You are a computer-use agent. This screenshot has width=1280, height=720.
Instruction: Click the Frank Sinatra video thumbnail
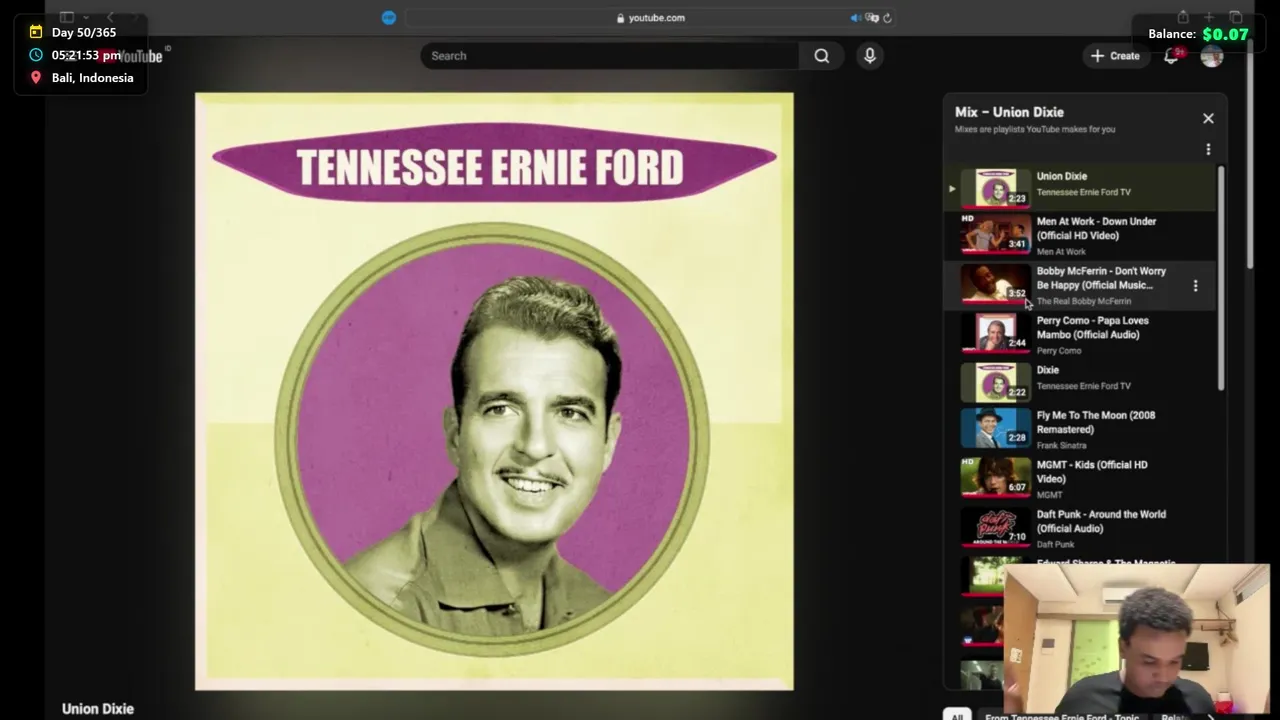pos(996,427)
